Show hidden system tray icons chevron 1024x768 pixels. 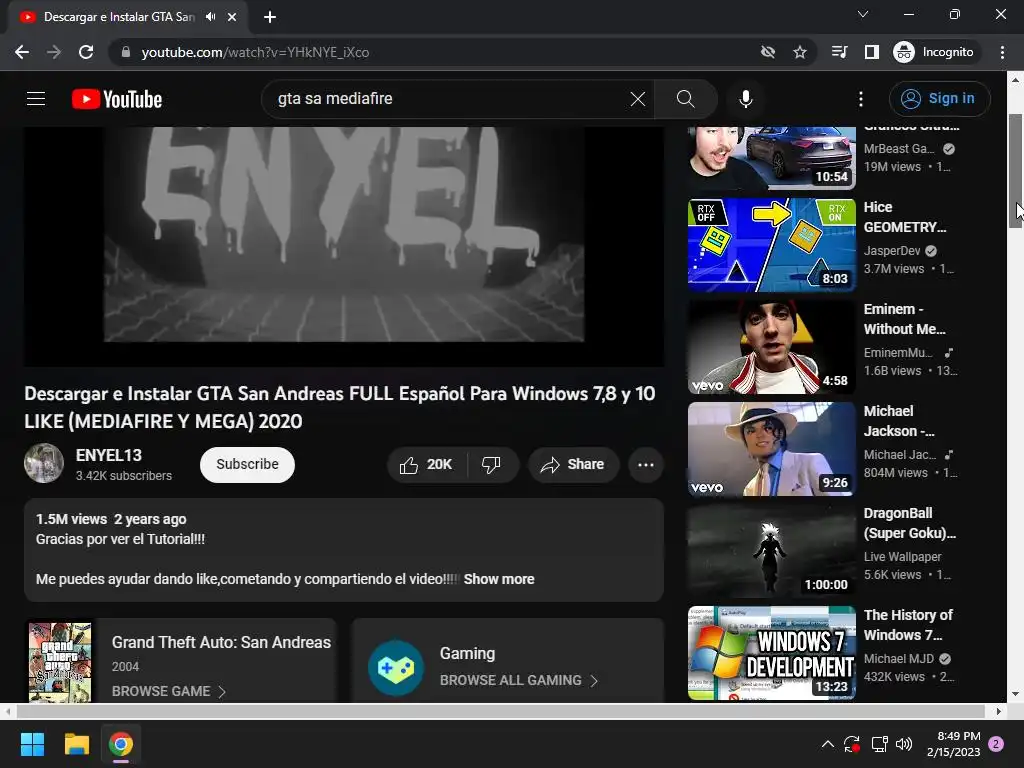(827, 744)
